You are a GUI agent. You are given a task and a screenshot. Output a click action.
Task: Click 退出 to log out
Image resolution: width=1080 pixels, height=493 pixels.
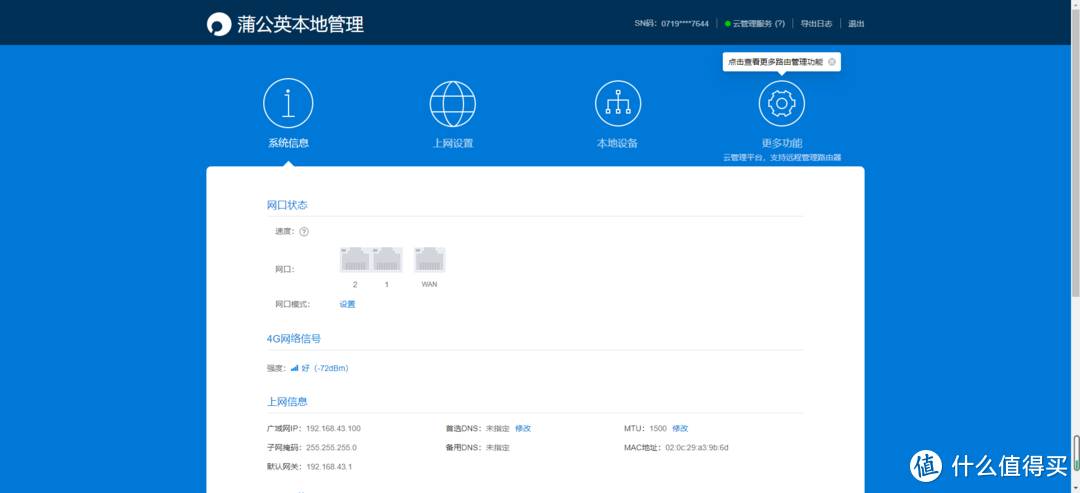tap(856, 24)
